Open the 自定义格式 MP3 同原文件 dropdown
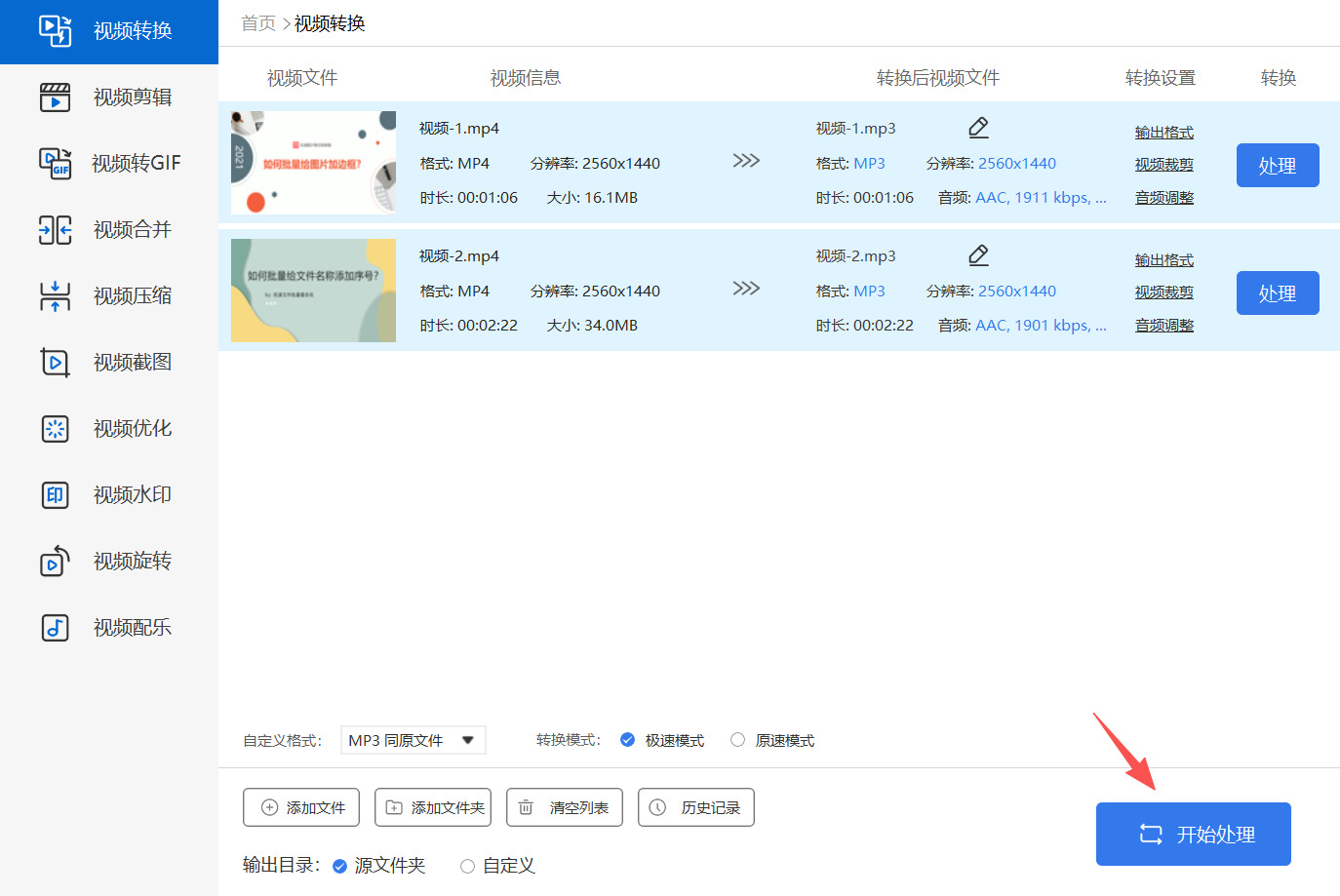Image resolution: width=1340 pixels, height=896 pixels. pos(414,740)
